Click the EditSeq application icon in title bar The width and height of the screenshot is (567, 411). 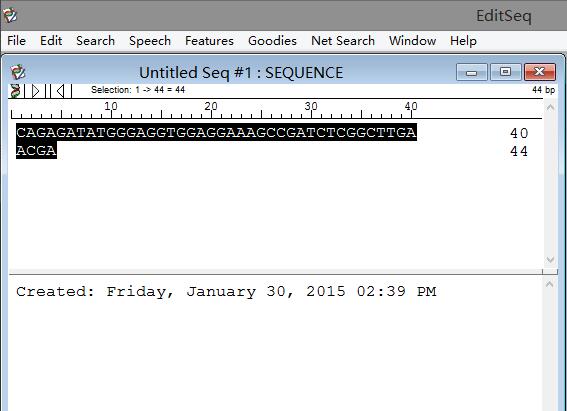pyautogui.click(x=10, y=15)
